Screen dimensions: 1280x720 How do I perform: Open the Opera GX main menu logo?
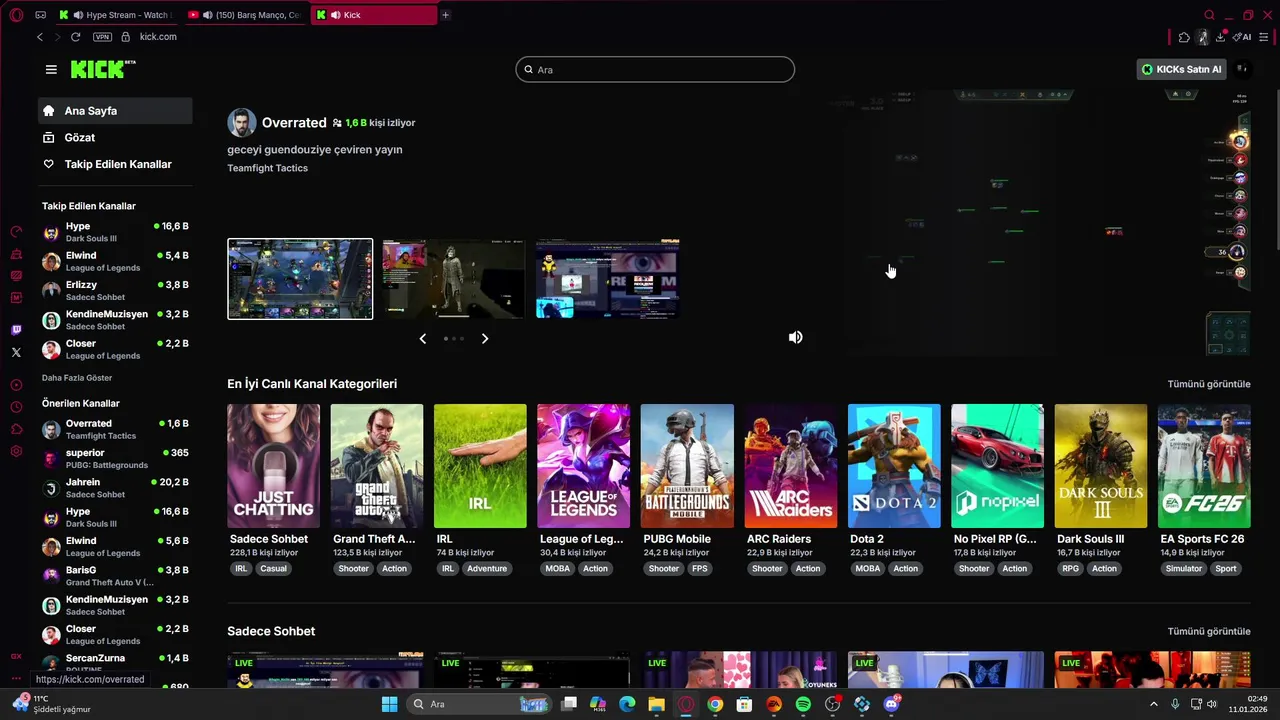pyautogui.click(x=16, y=15)
